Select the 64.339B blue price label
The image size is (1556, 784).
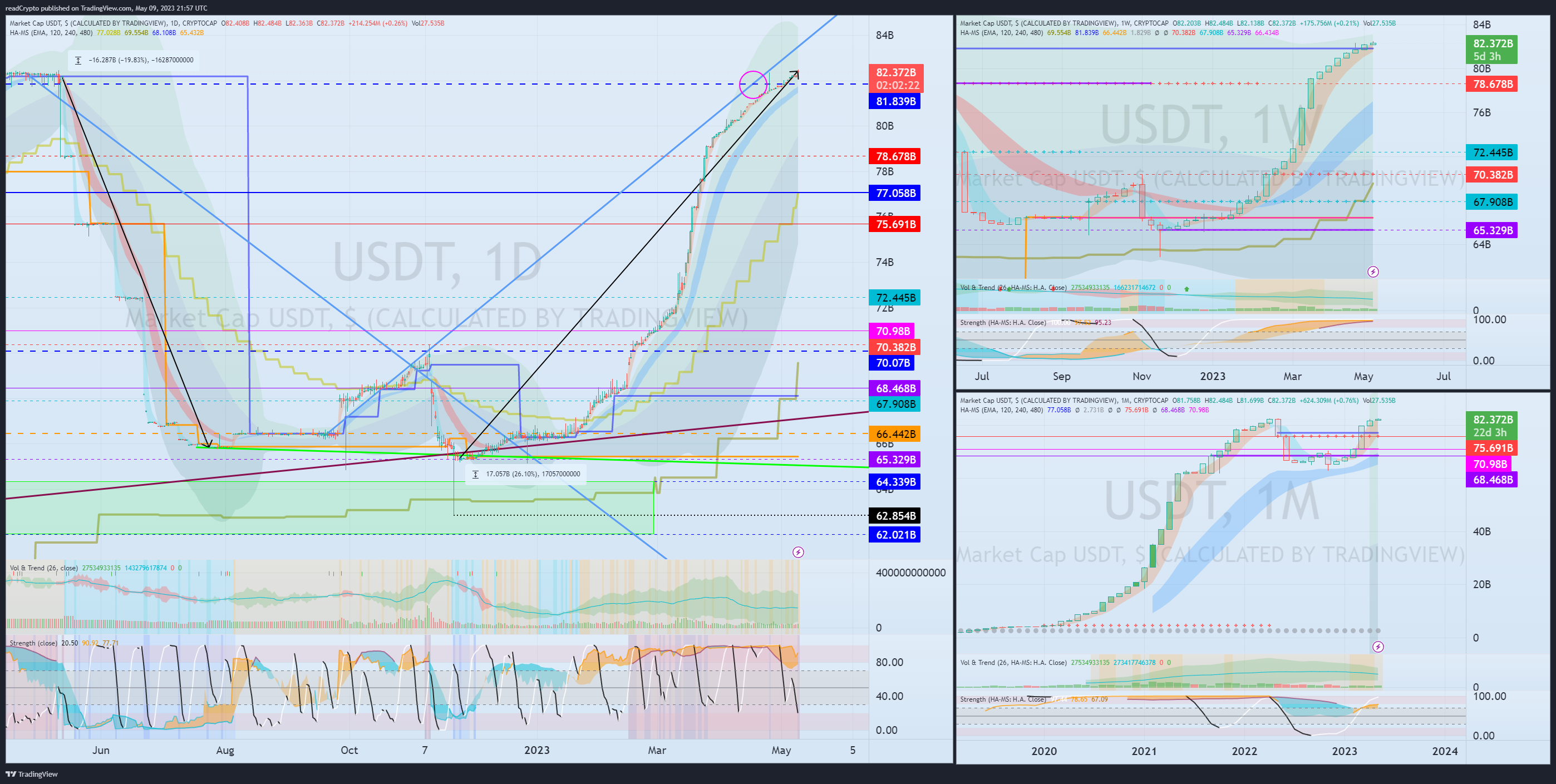tap(895, 482)
